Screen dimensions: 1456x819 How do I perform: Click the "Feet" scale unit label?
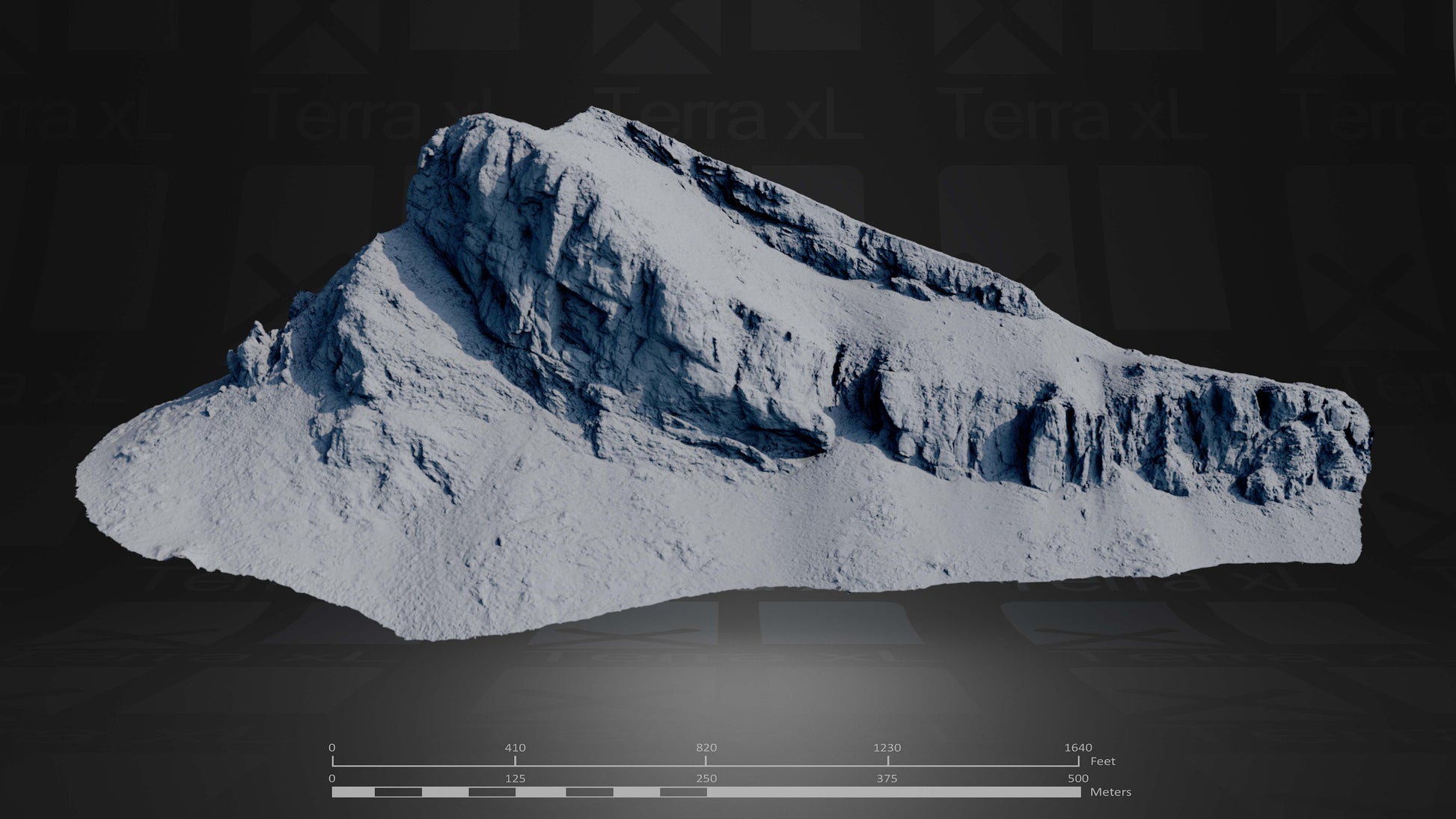pos(1103,761)
